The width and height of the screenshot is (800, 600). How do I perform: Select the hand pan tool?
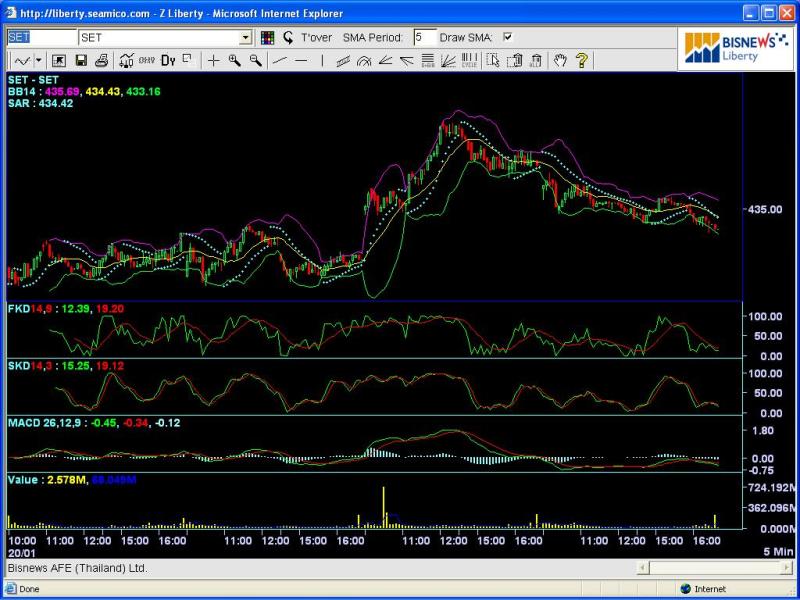click(x=560, y=61)
